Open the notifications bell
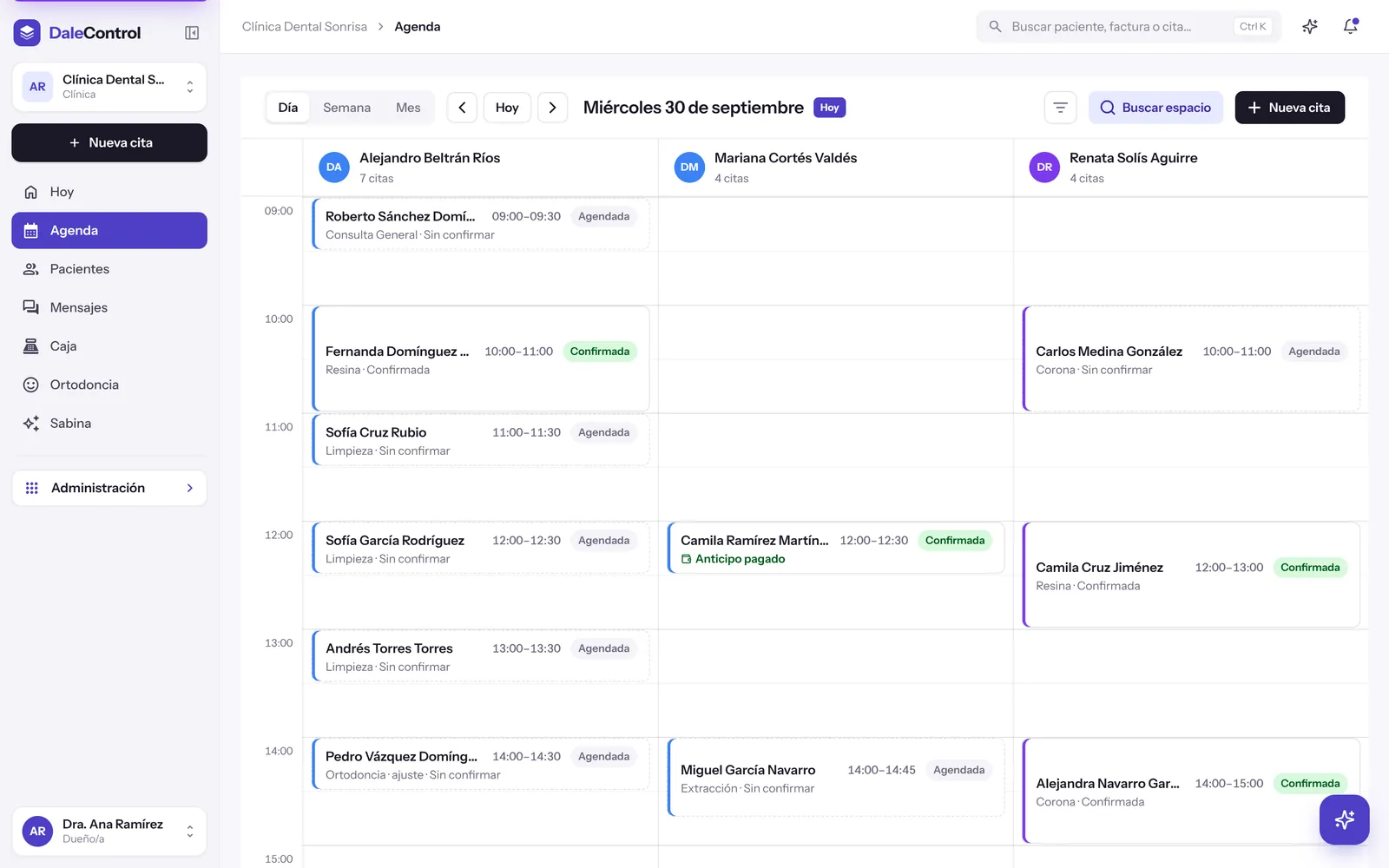This screenshot has height=868, width=1389. pos(1351,26)
